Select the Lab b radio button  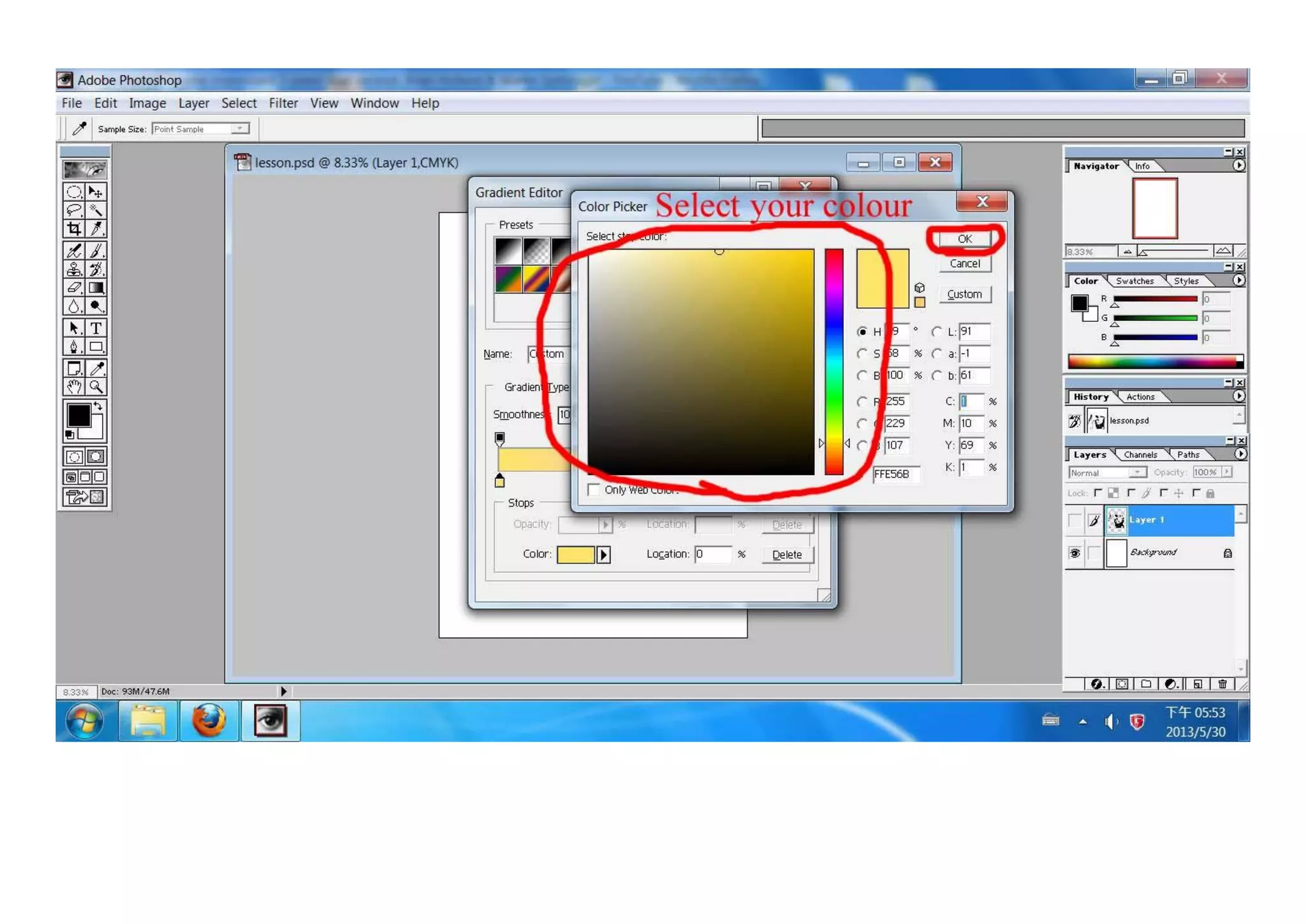(936, 376)
